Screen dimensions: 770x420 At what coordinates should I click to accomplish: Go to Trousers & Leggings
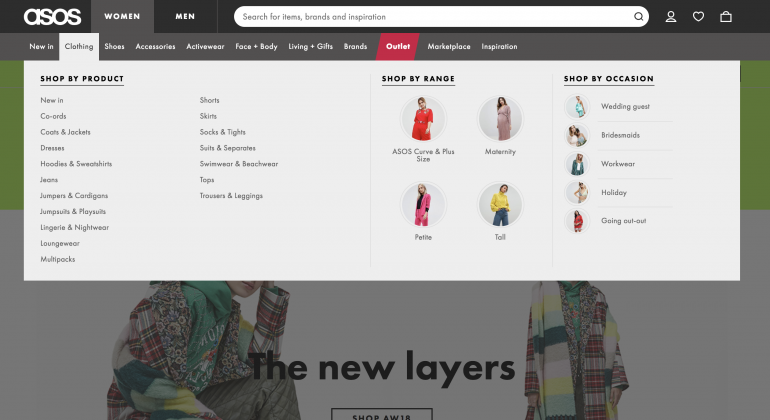(231, 196)
